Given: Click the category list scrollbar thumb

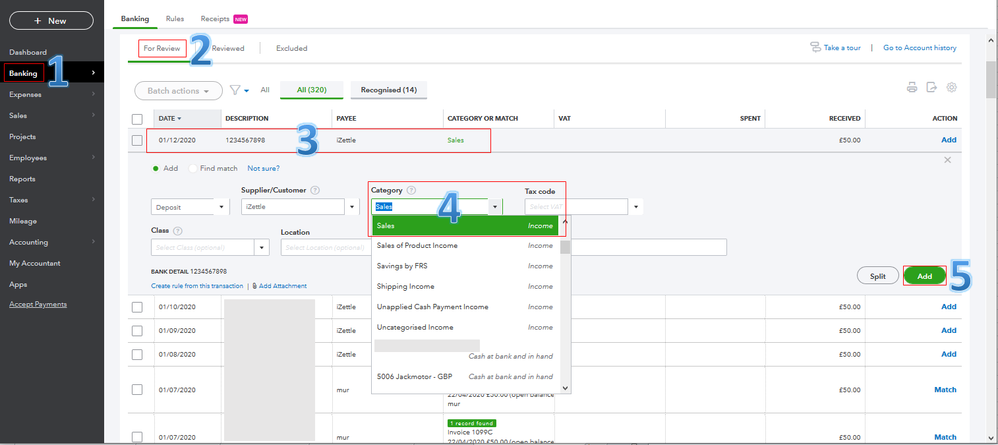Looking at the screenshot, I should point(565,247).
